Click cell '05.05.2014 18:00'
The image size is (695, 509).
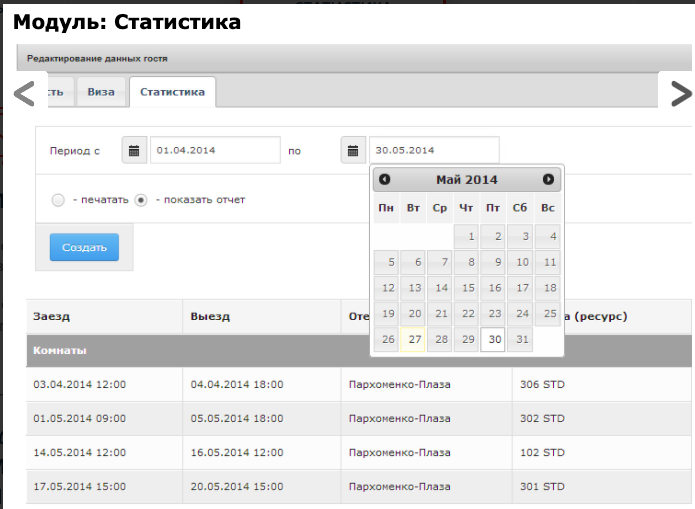[262, 419]
